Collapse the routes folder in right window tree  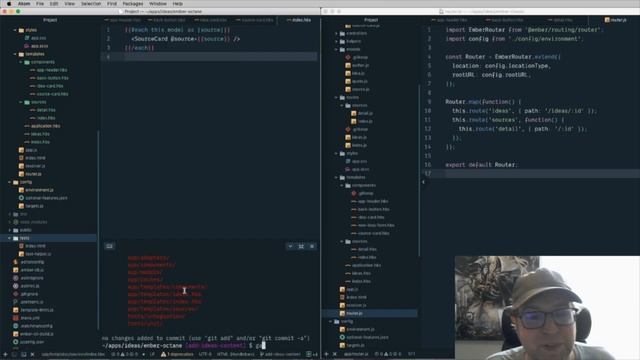(337, 97)
